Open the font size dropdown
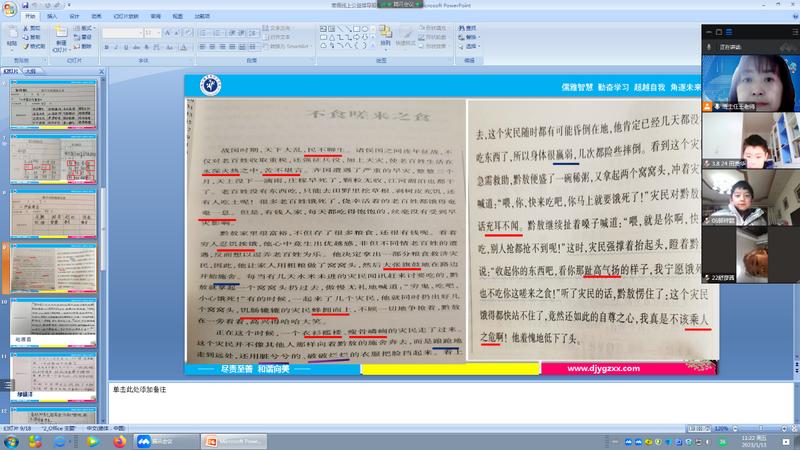This screenshot has width=800, height=450. pos(159,33)
